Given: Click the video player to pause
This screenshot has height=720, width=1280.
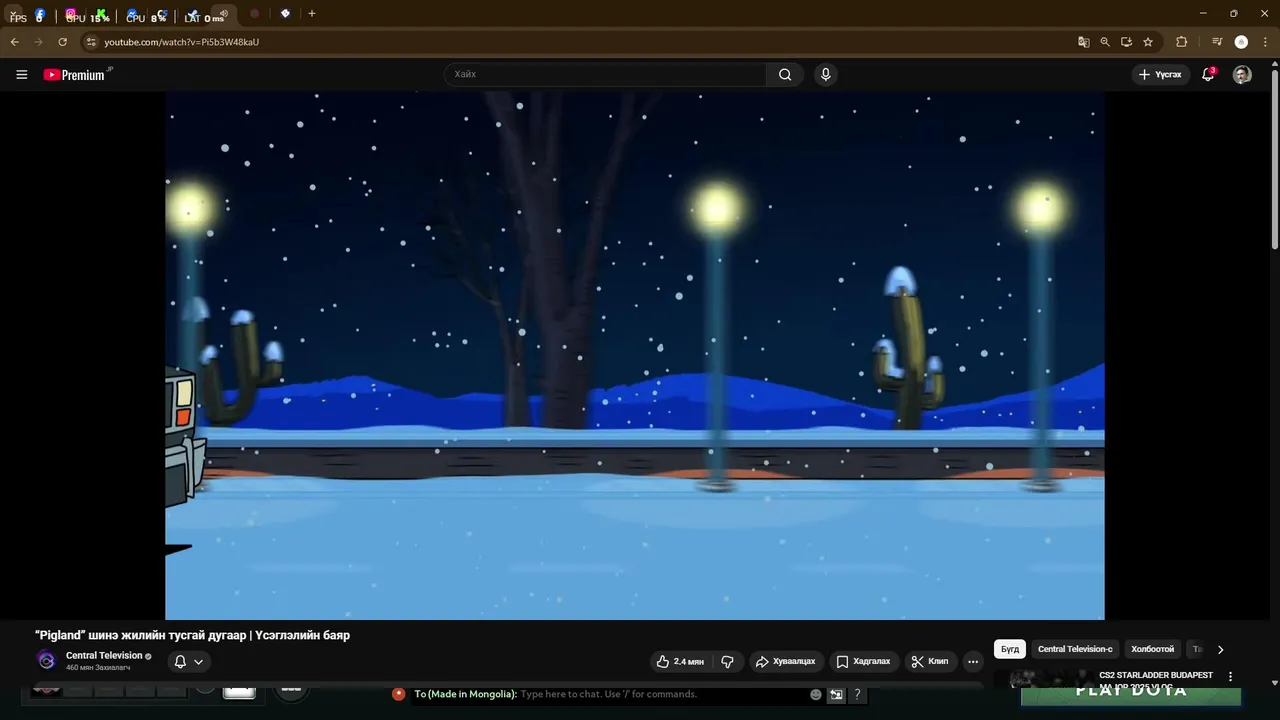Looking at the screenshot, I should 635,355.
